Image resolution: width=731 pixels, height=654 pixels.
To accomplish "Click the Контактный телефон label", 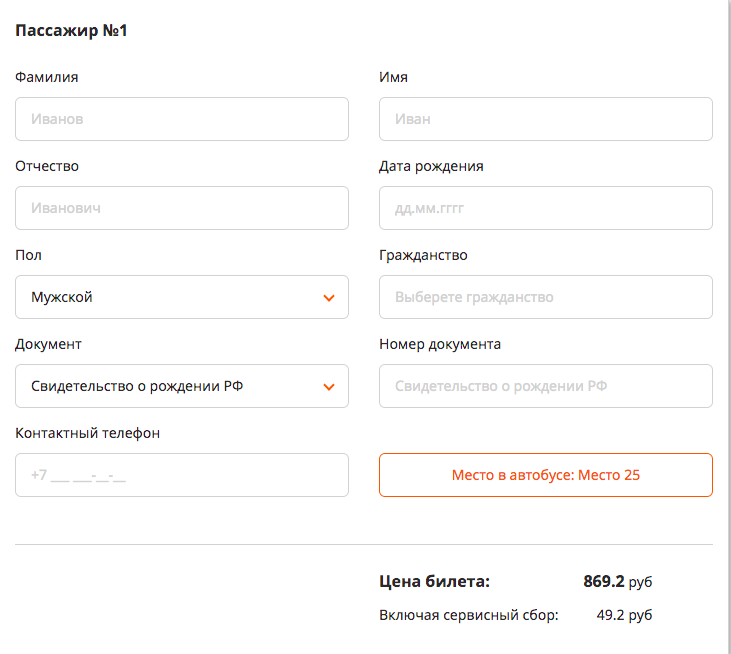I will [x=88, y=434].
